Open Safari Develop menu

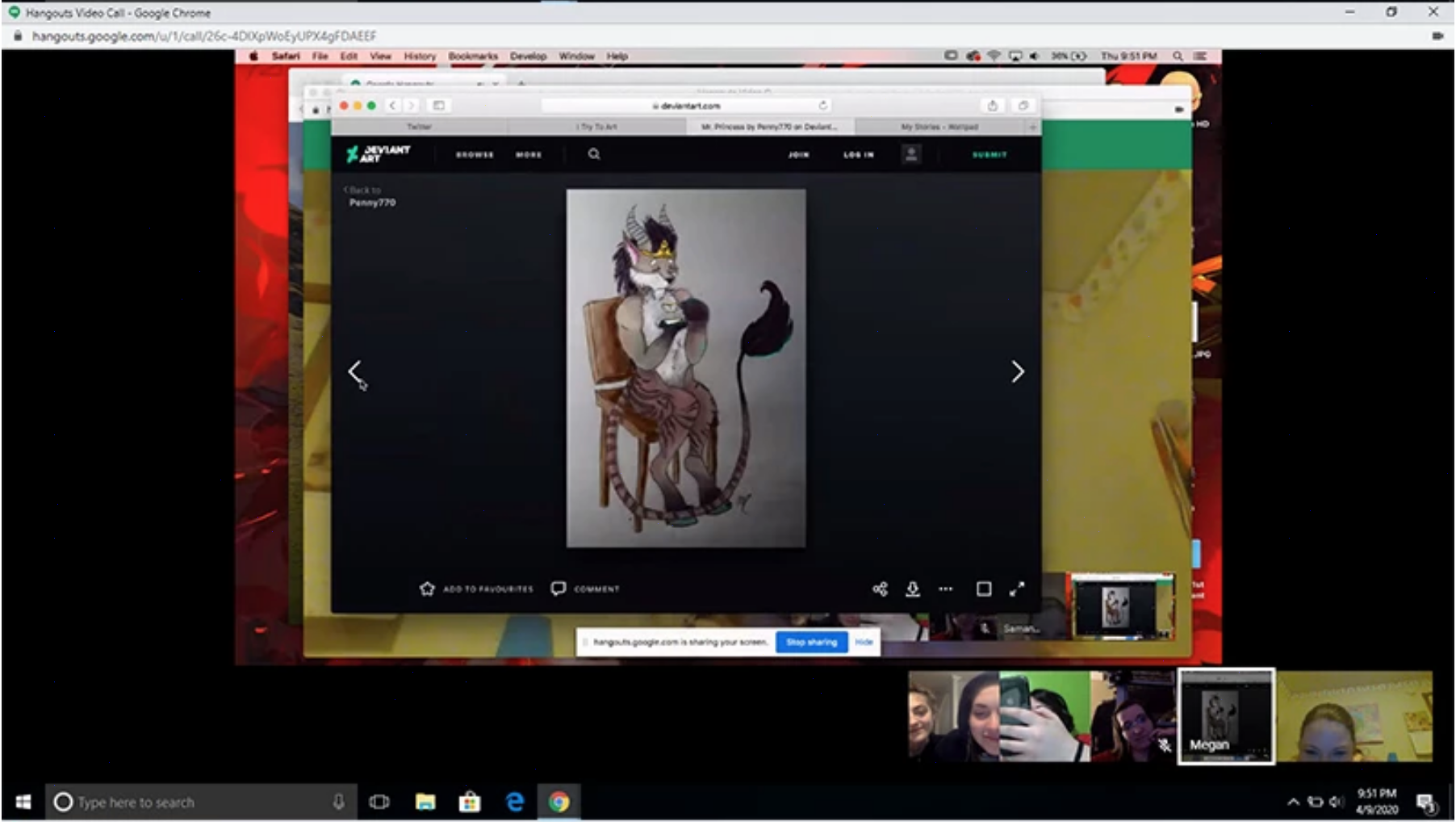click(529, 56)
